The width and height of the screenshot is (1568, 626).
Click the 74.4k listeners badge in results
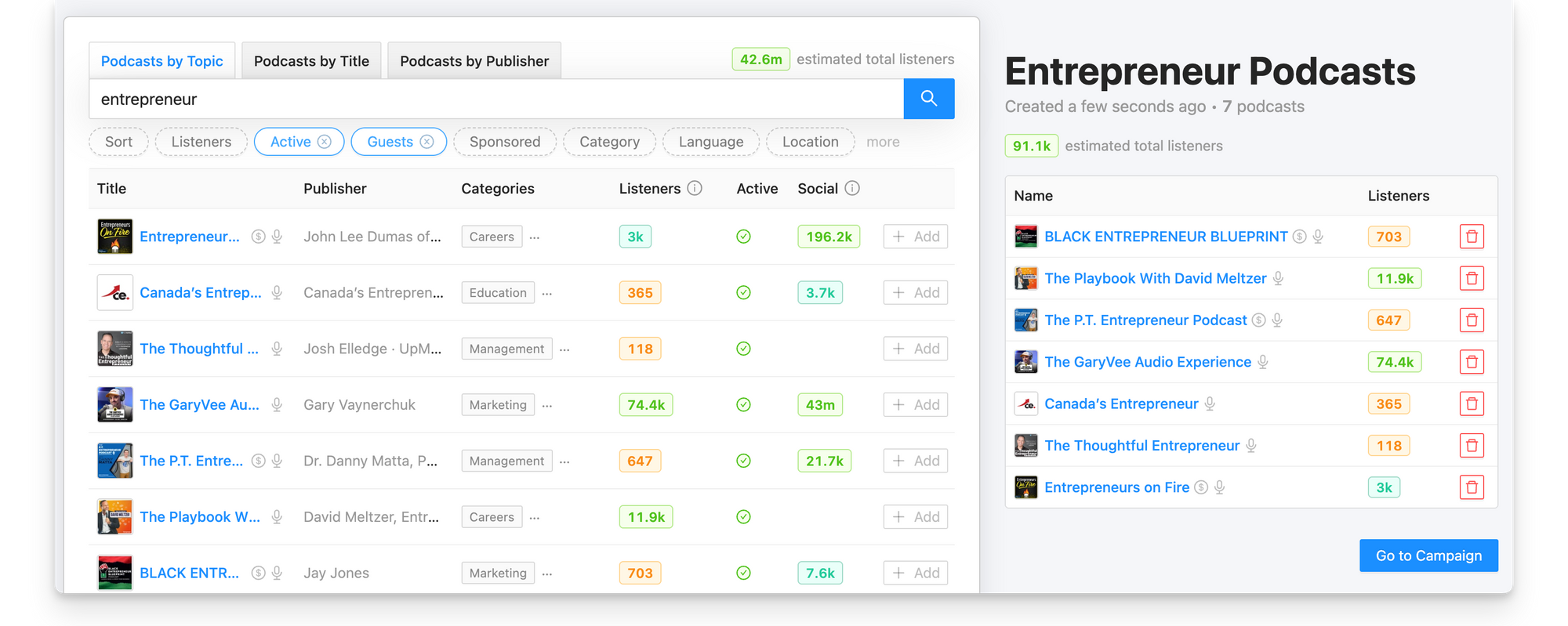(646, 405)
